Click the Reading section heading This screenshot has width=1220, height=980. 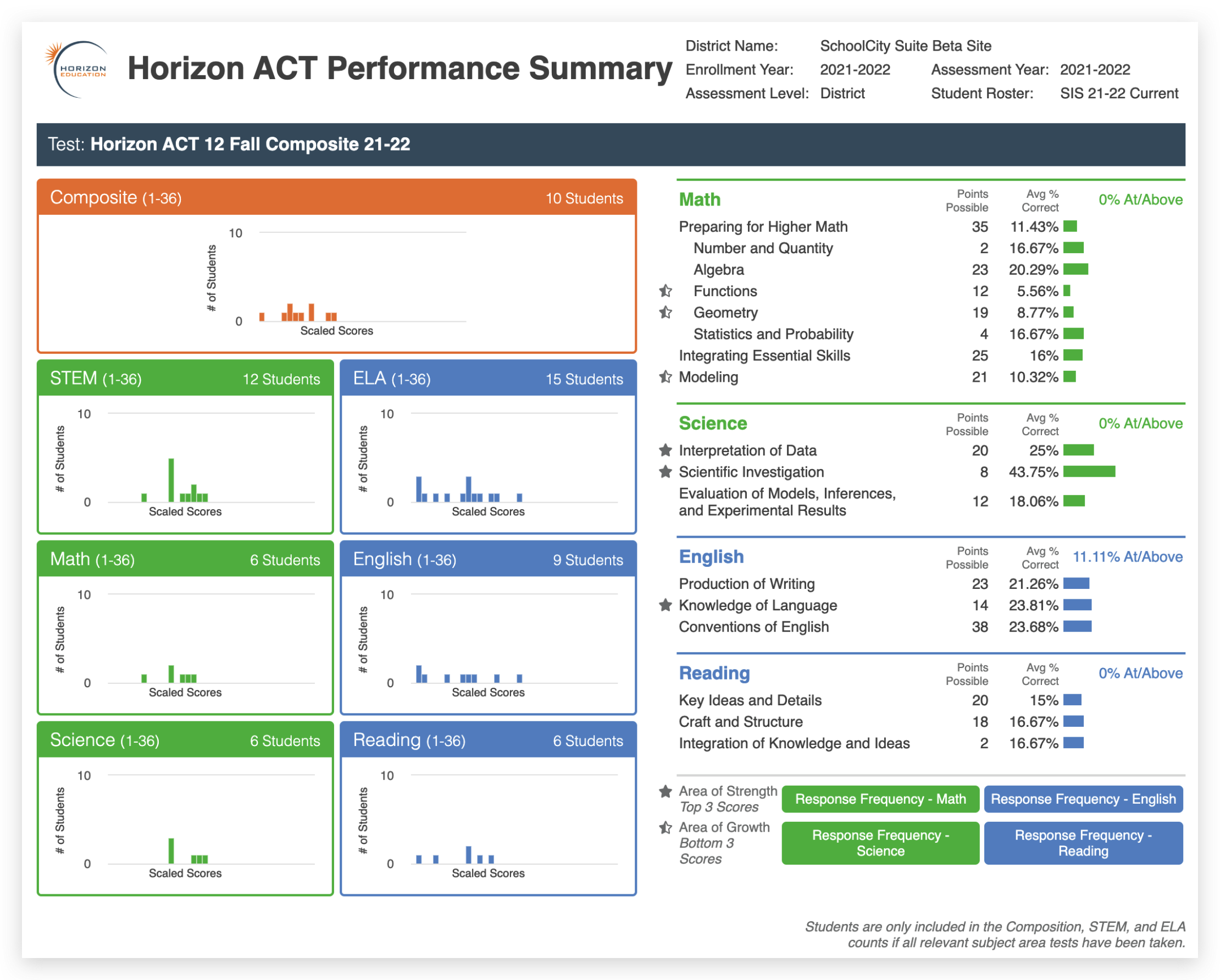(x=714, y=673)
